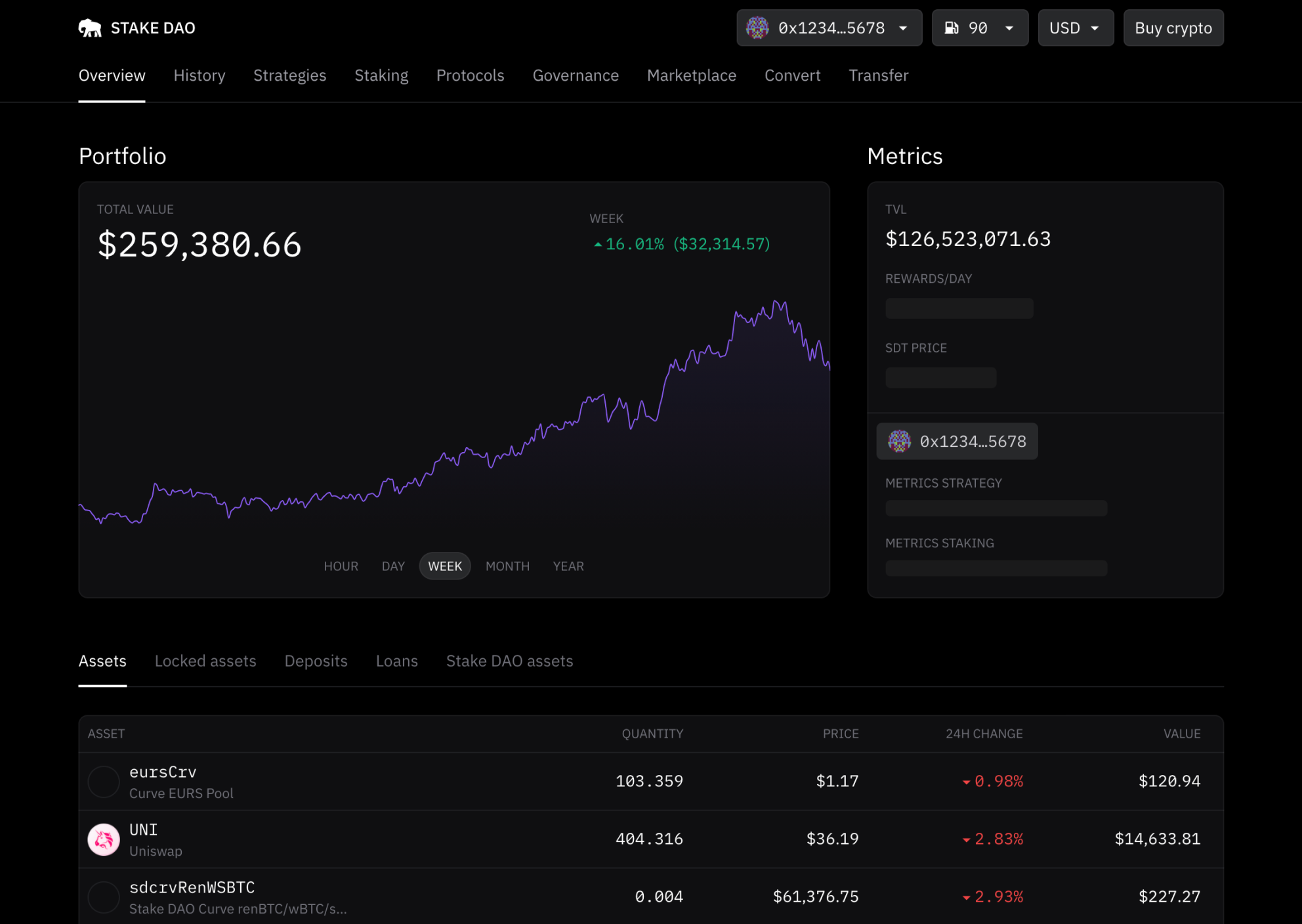
Task: Click the total value $259,380.66
Action: (x=199, y=245)
